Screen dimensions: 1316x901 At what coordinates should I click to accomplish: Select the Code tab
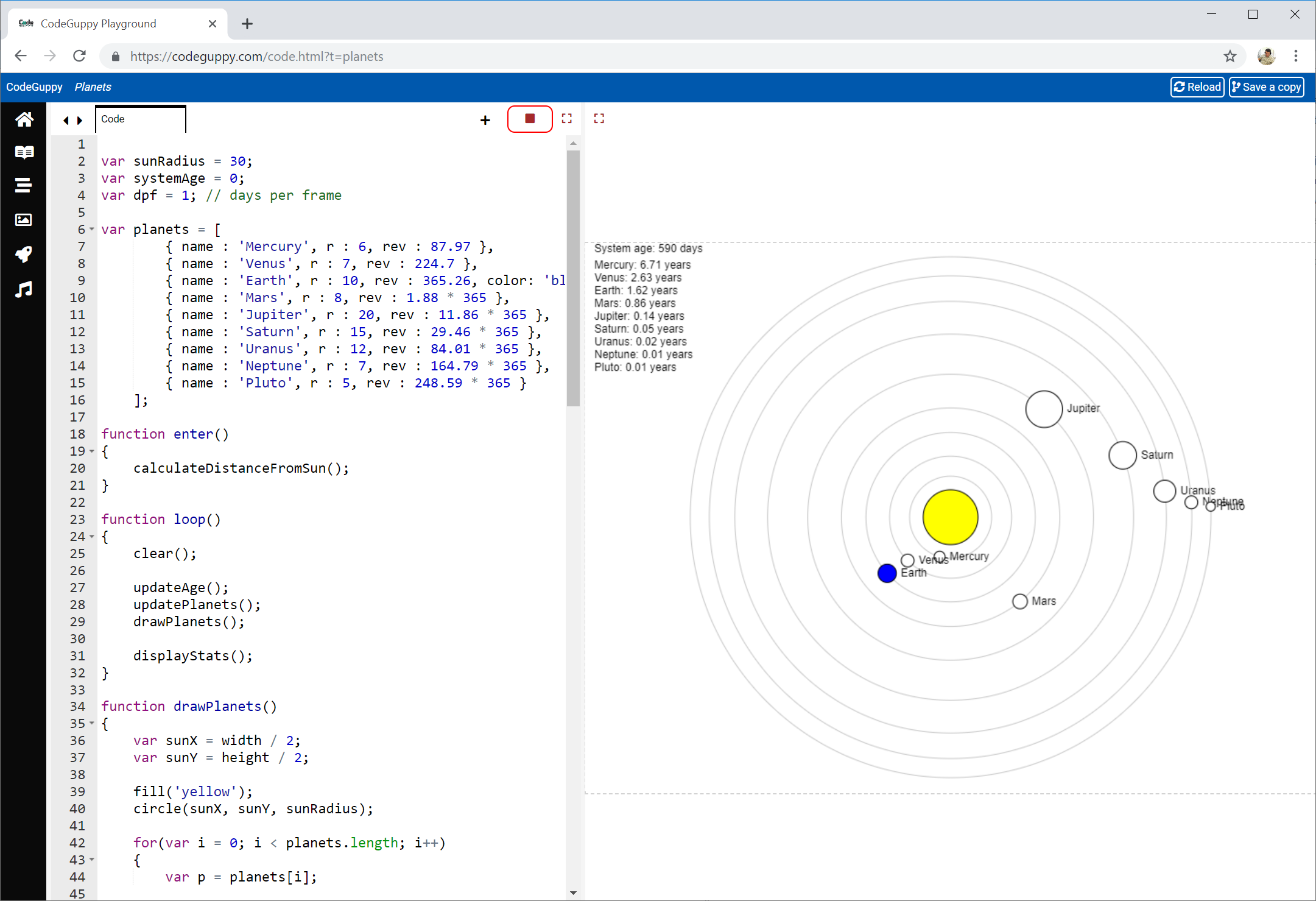pyautogui.click(x=140, y=119)
